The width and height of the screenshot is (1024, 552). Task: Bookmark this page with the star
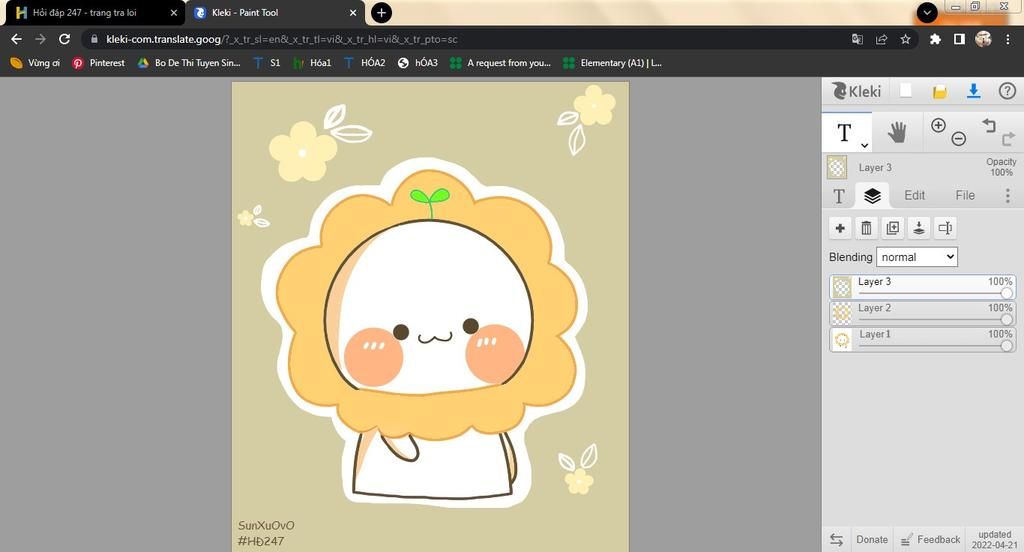[905, 39]
